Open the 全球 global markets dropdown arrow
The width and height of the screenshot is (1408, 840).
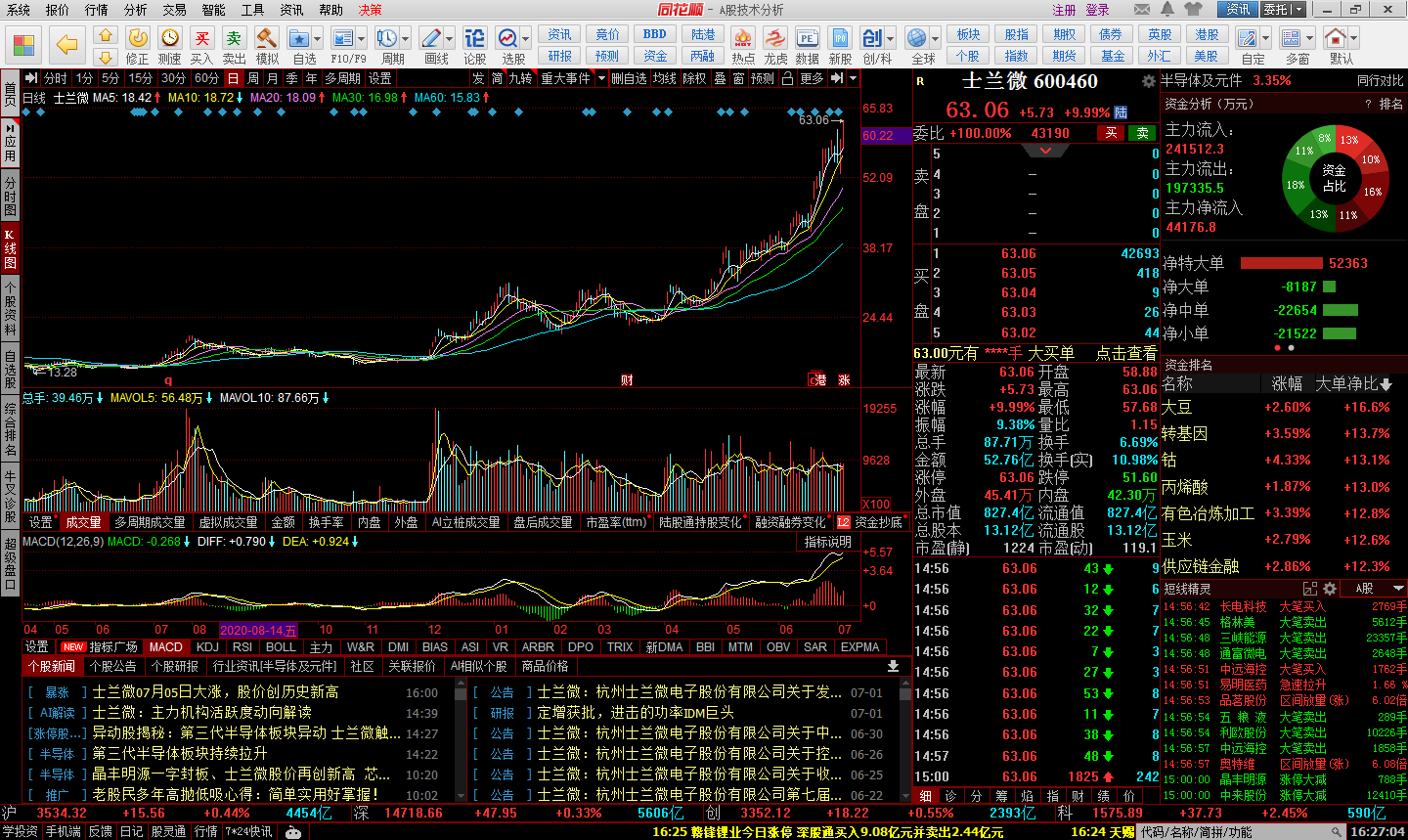(x=934, y=39)
